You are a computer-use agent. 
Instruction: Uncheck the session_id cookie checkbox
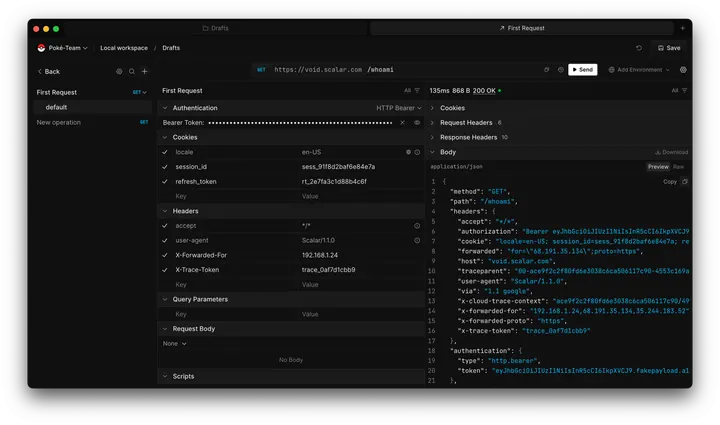click(x=165, y=167)
